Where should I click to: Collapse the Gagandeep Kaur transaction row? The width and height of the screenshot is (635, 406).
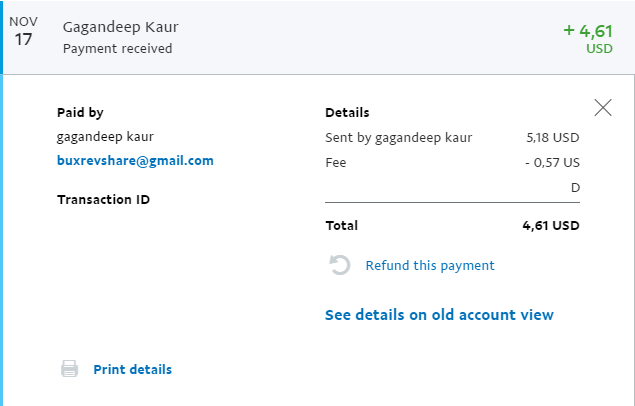[x=318, y=37]
